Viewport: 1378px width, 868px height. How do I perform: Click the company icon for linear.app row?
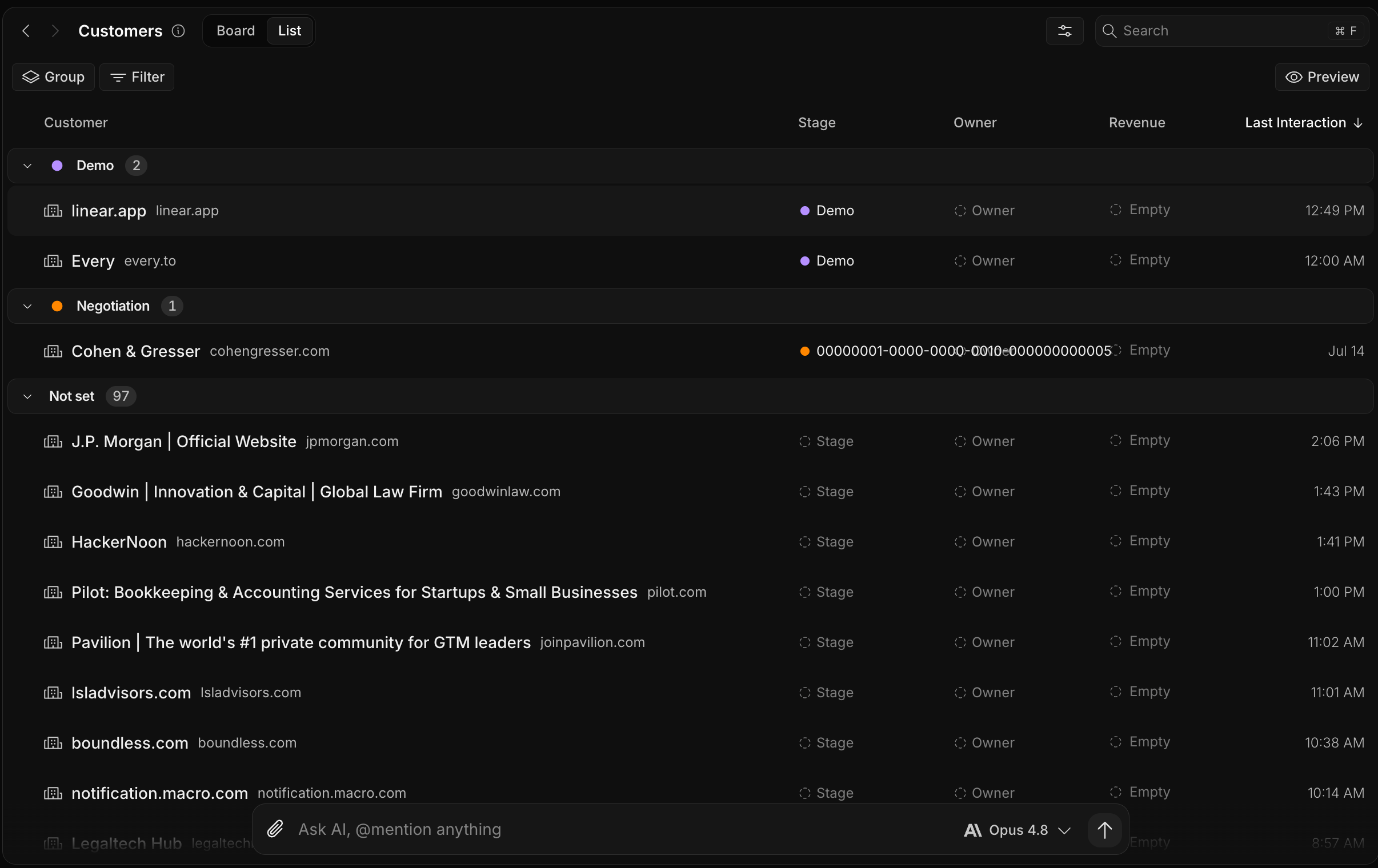point(53,211)
